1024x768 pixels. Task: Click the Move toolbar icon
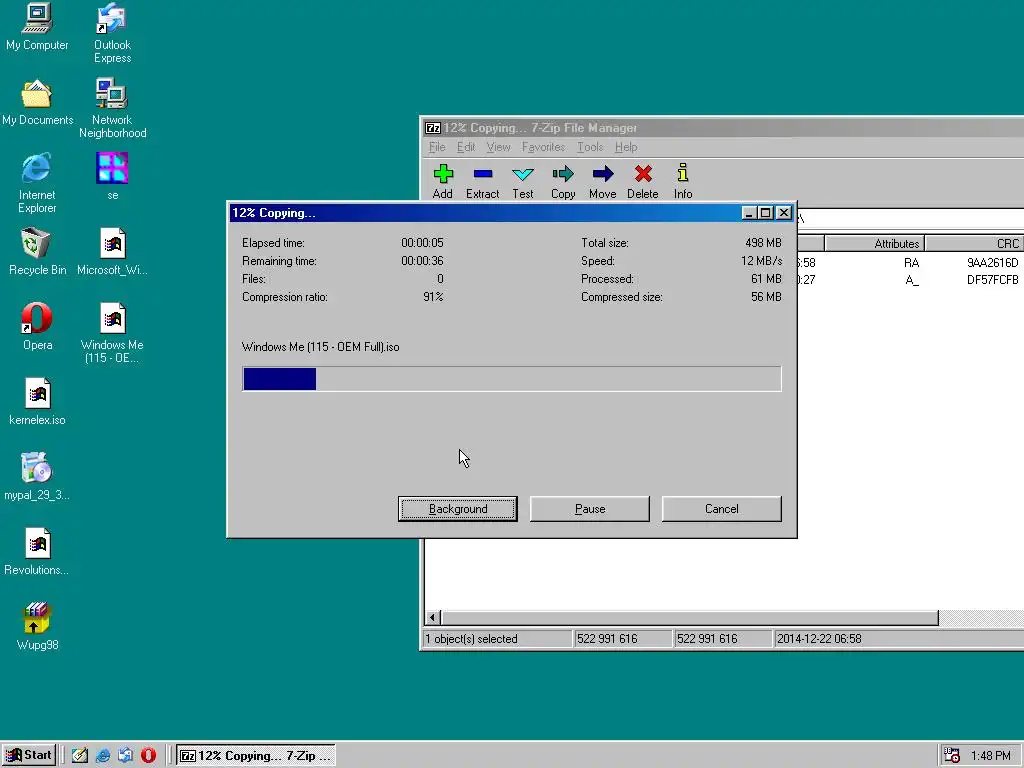coord(603,181)
